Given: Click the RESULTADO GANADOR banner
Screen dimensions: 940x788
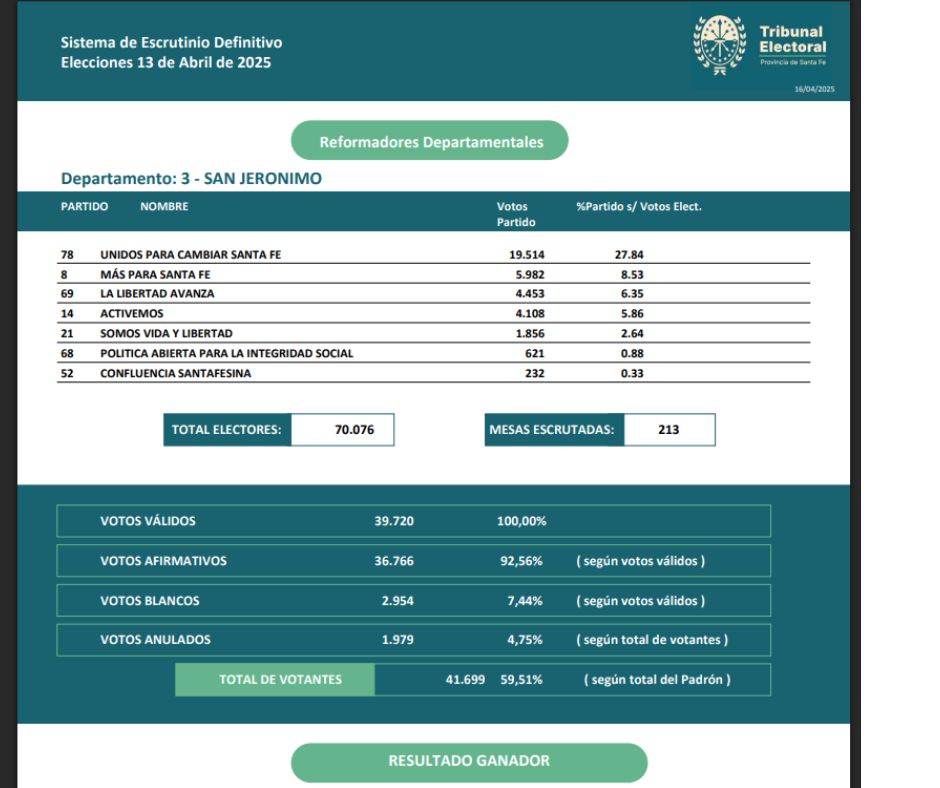Looking at the screenshot, I should [x=469, y=761].
